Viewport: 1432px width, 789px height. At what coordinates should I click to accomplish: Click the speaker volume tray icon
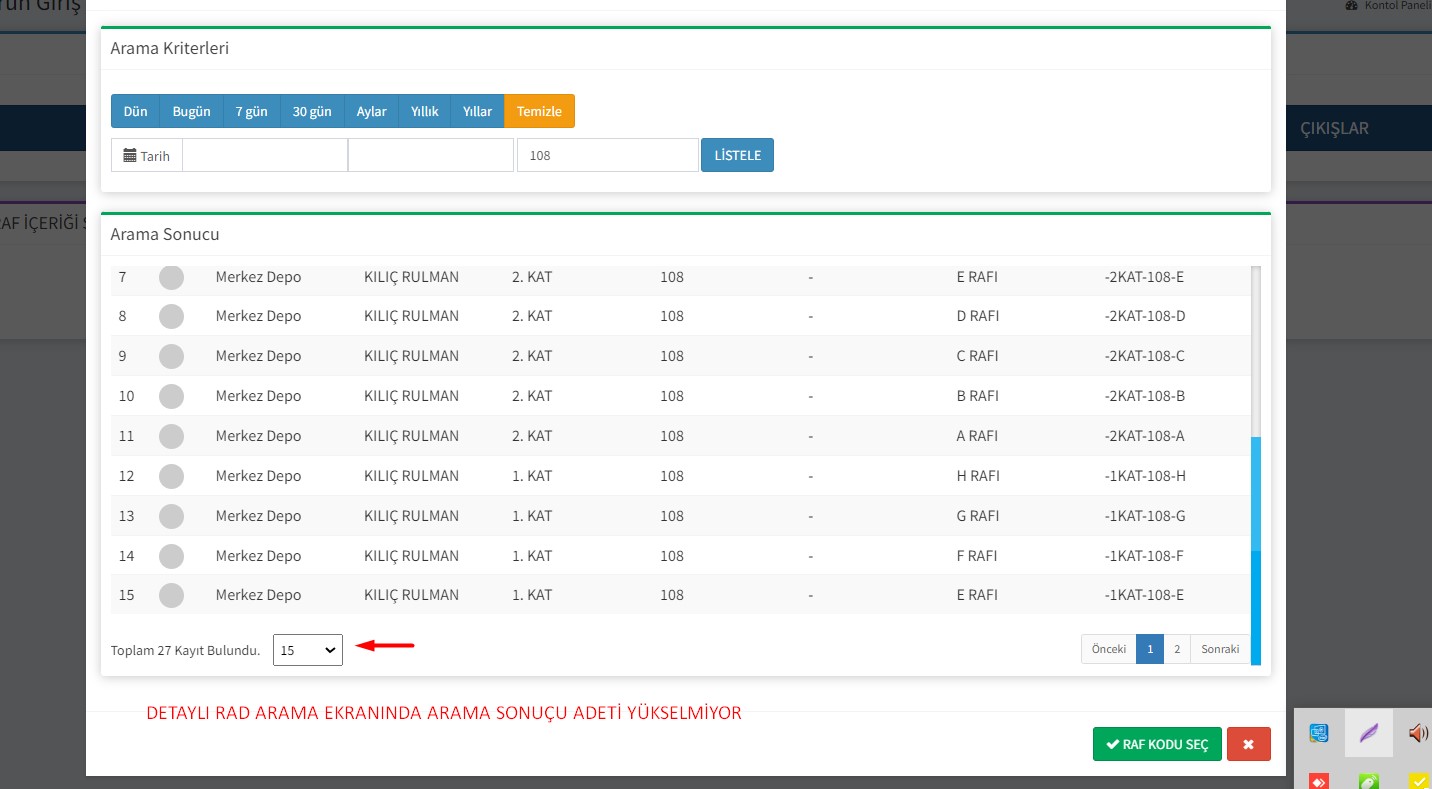[x=1417, y=733]
